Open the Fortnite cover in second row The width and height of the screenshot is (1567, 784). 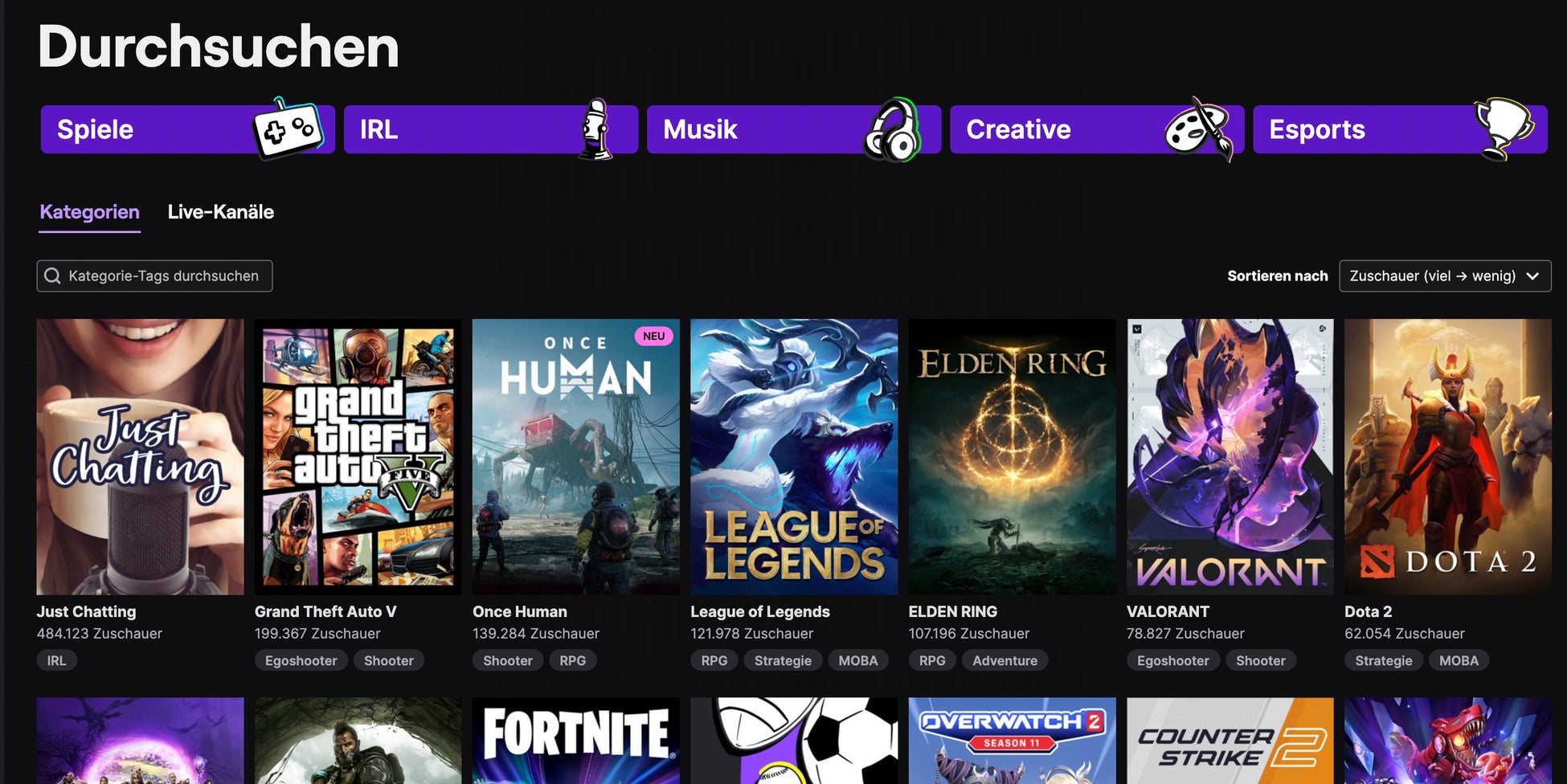576,741
